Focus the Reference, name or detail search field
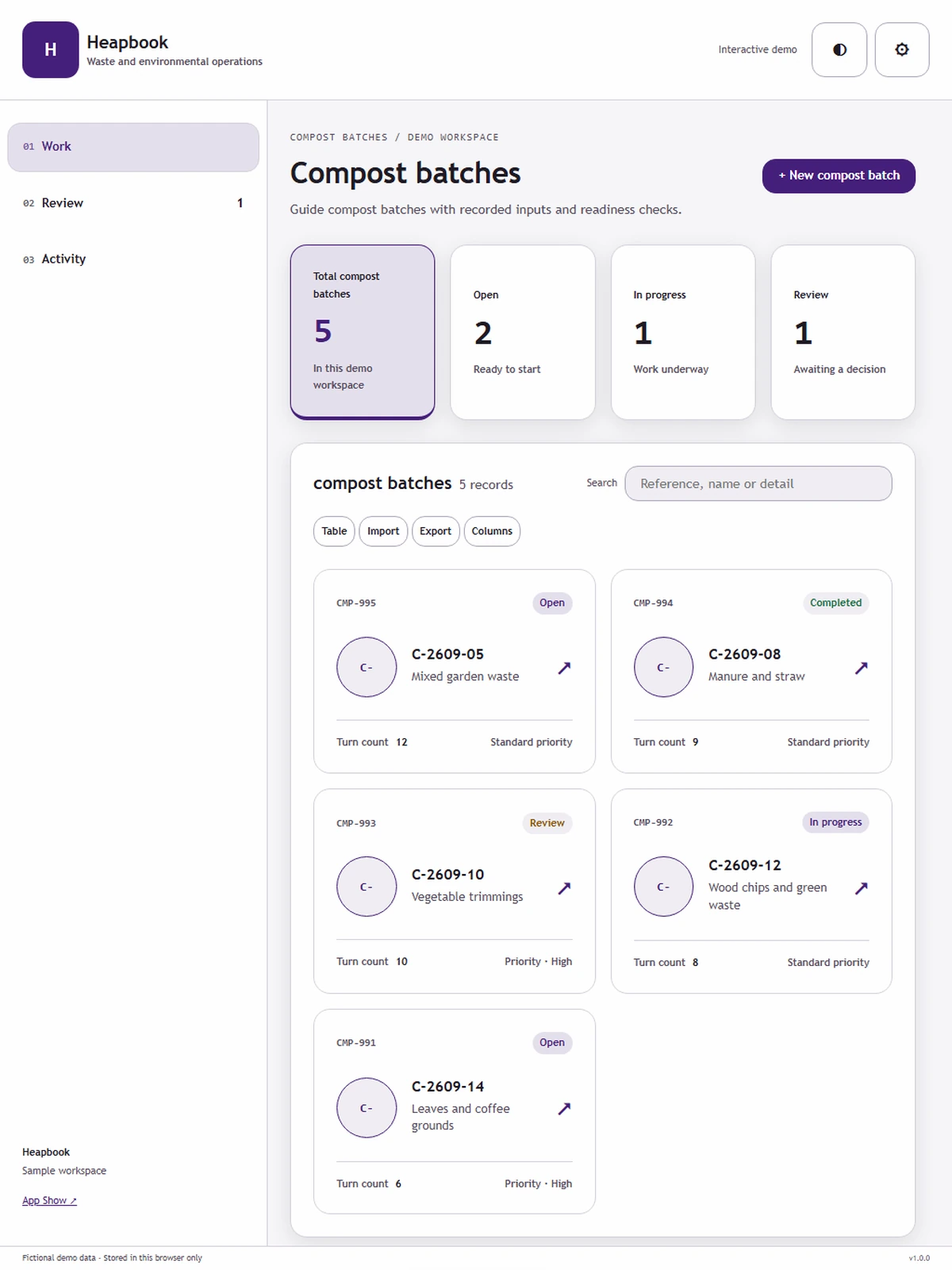 pos(758,483)
